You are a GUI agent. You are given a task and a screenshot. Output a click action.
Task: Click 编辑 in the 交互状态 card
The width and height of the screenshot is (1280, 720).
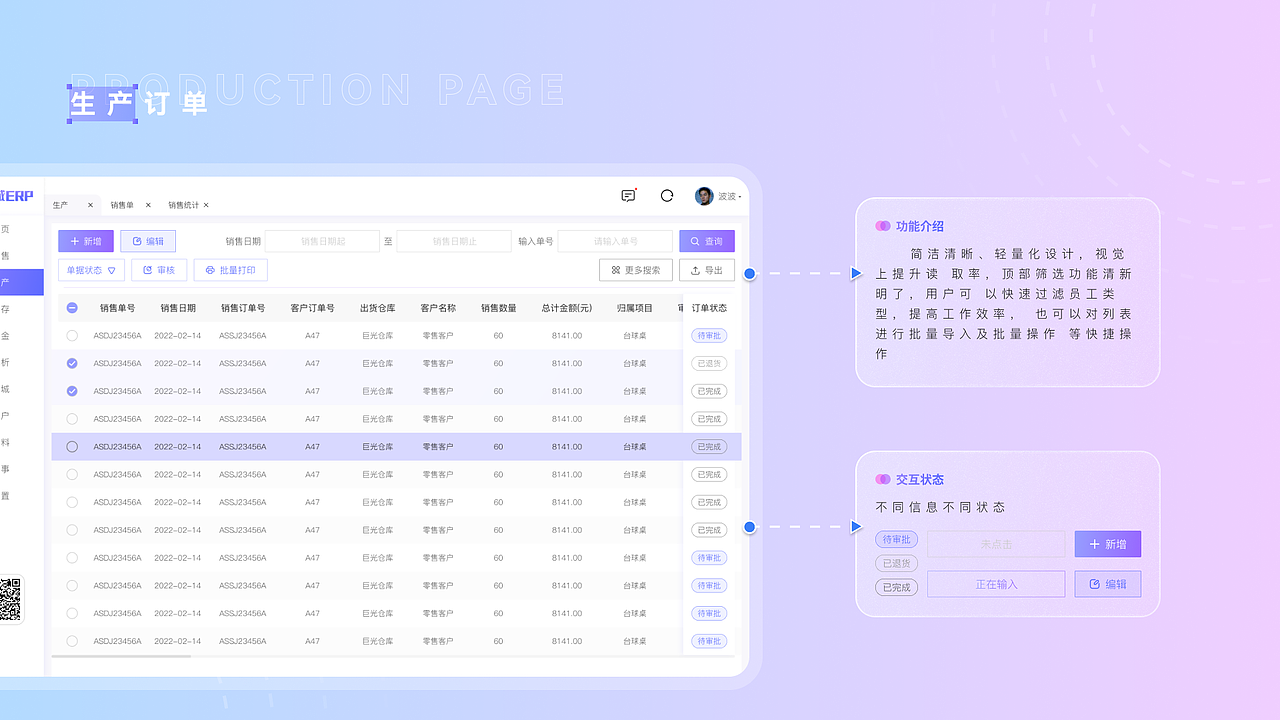(1108, 584)
